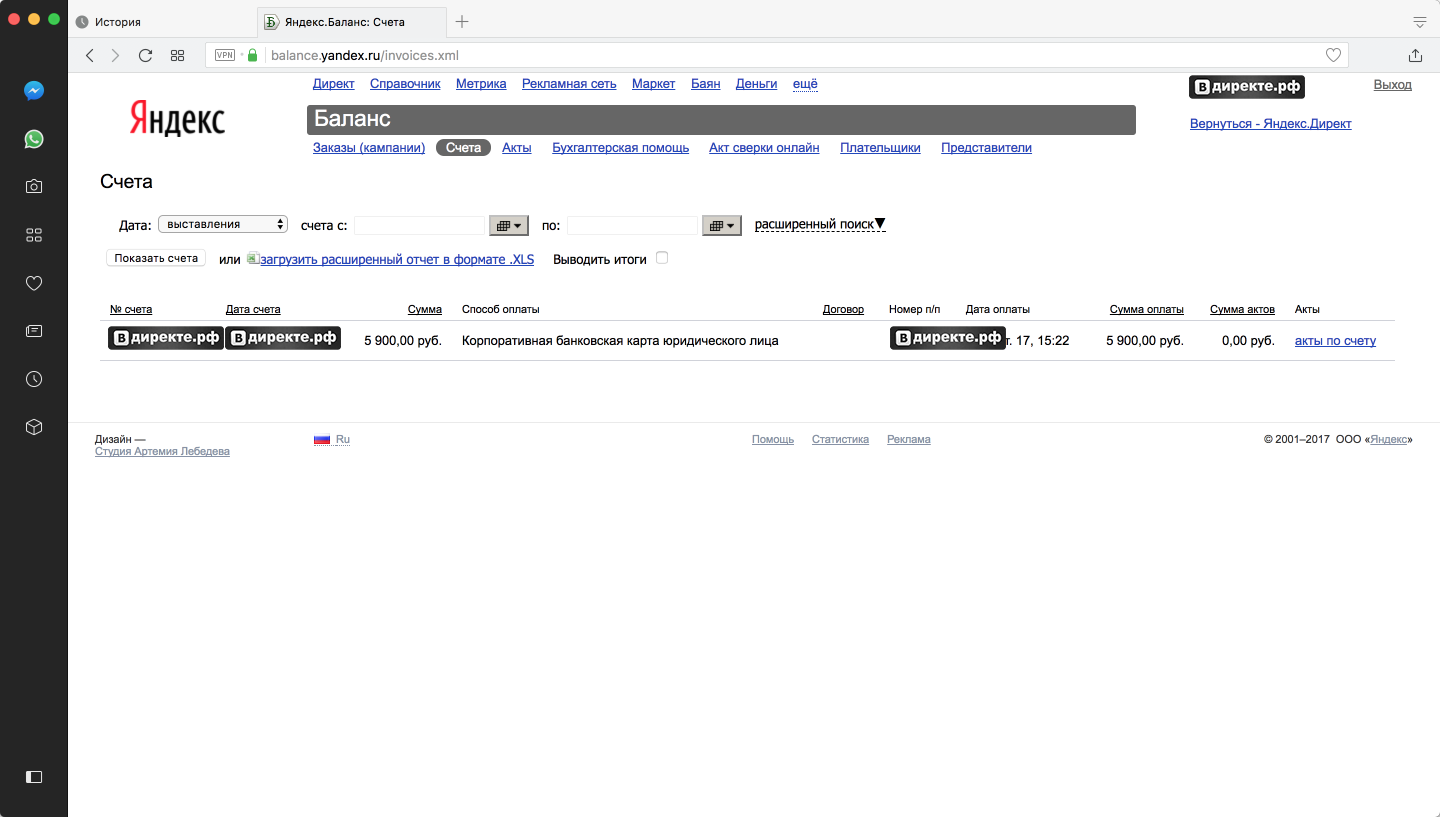The height and width of the screenshot is (817, 1440).
Task: Open the 'Справочник' service link
Action: tap(405, 84)
